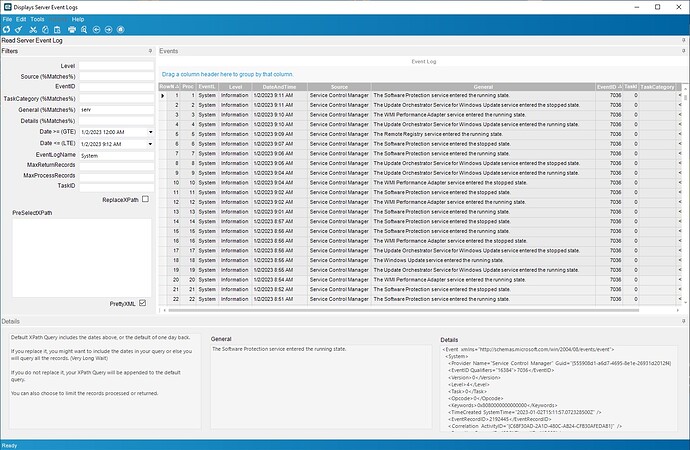Click the Event Log title above the grid
Screen dimensions: 690x450
[x=424, y=62]
